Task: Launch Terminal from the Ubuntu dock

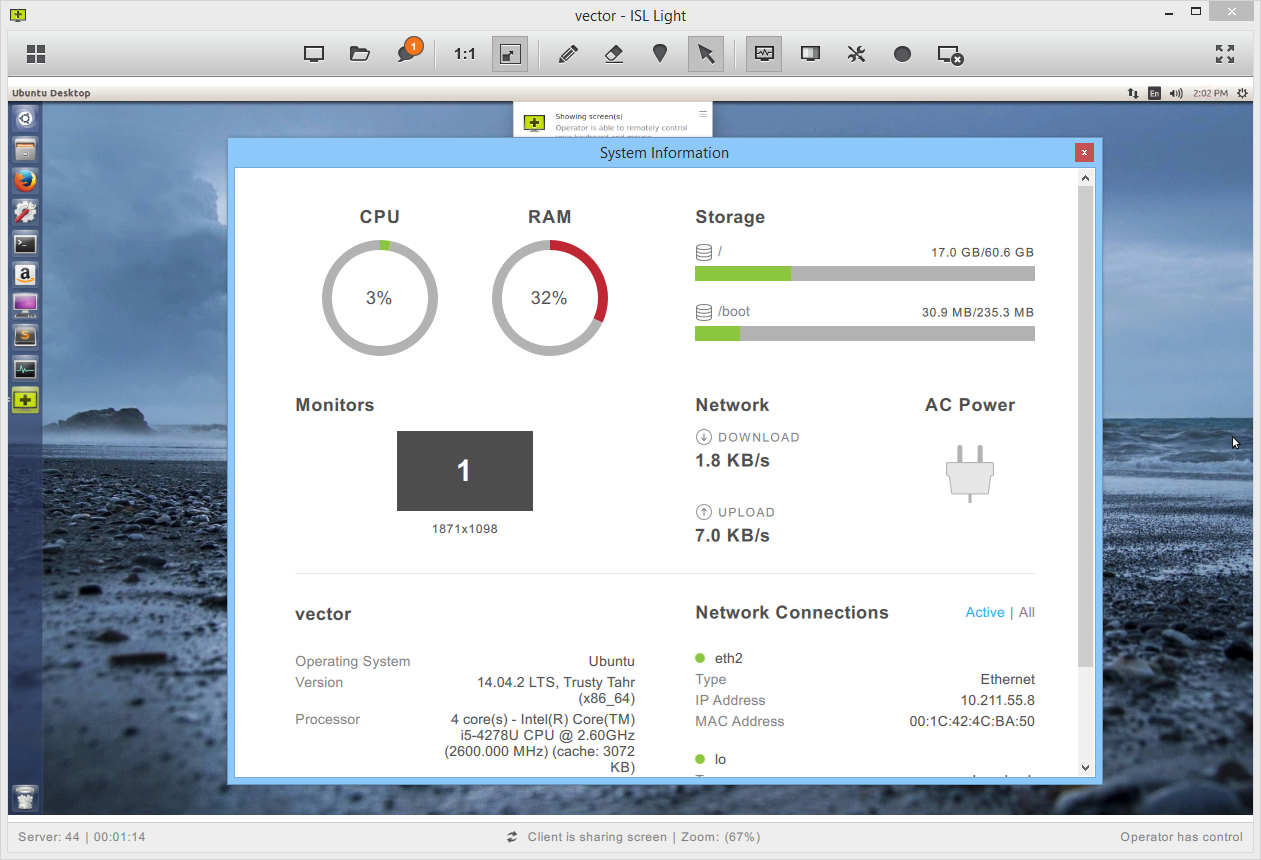Action: 26,243
